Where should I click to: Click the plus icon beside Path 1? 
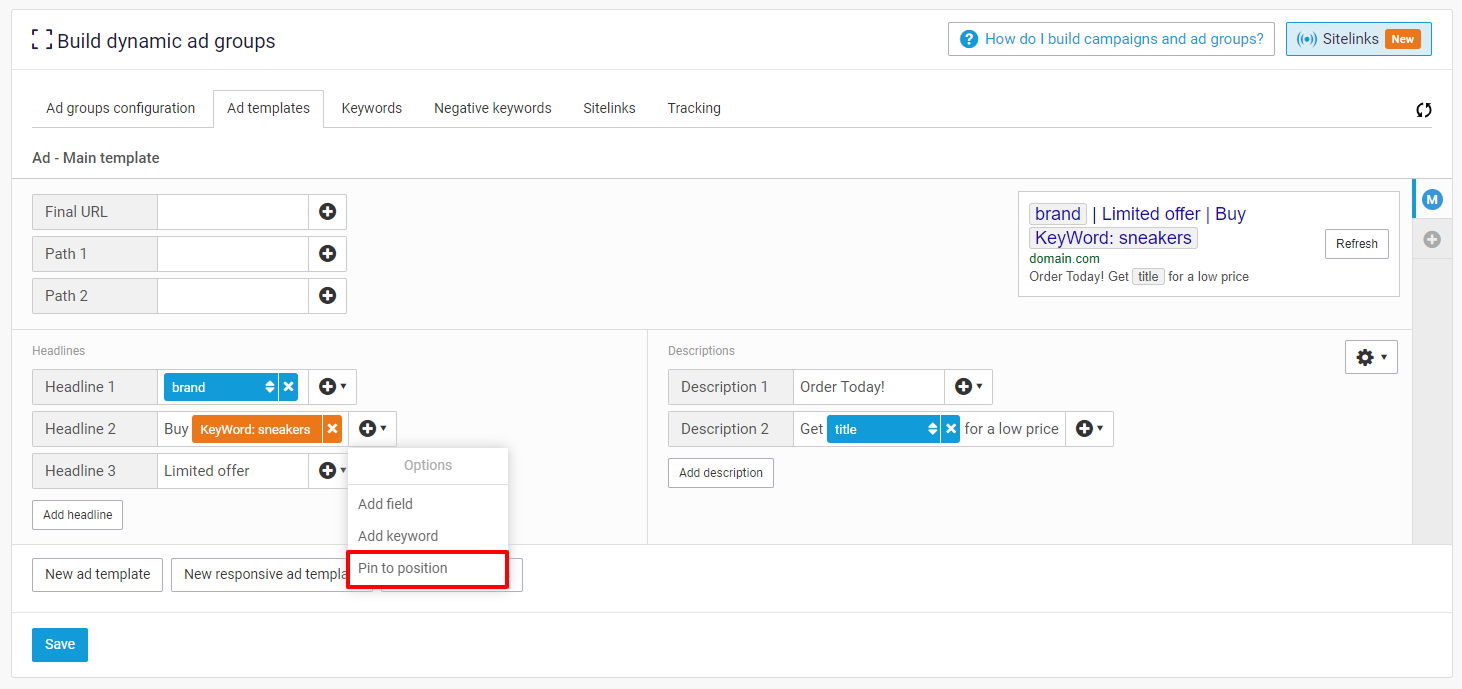[x=327, y=254]
